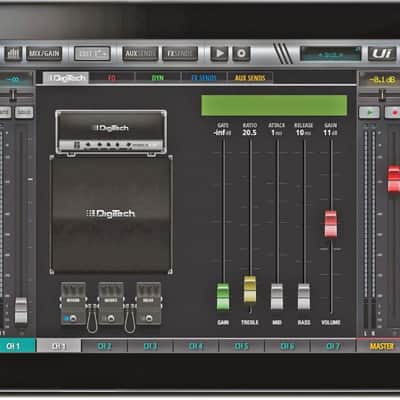The height and width of the screenshot is (400, 400).
Task: Click the teal CH 1 strip label
Action: tap(17, 346)
